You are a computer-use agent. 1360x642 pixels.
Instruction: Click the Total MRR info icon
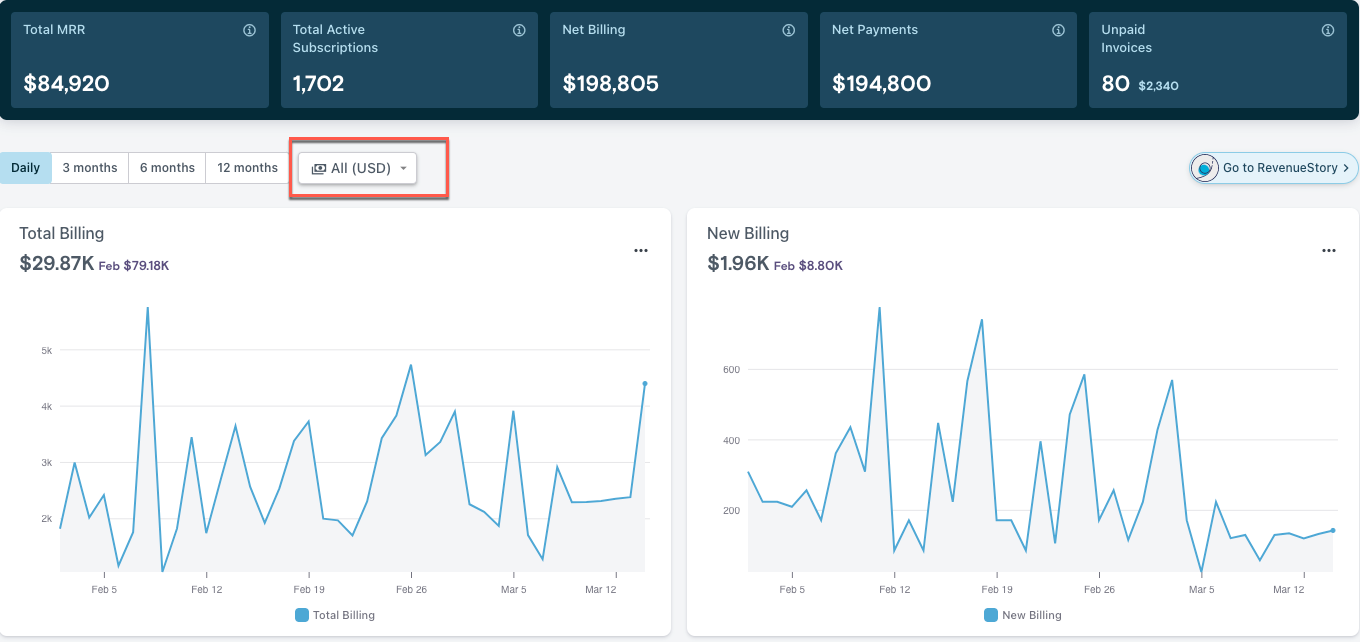[x=250, y=31]
